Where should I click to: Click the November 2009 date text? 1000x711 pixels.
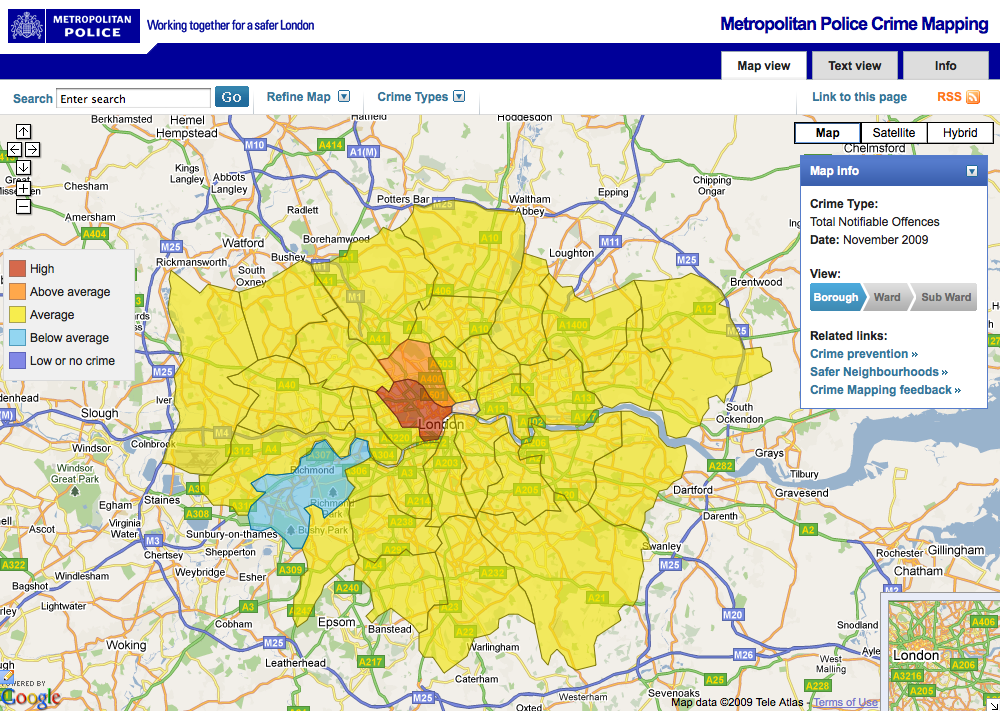[x=885, y=240]
